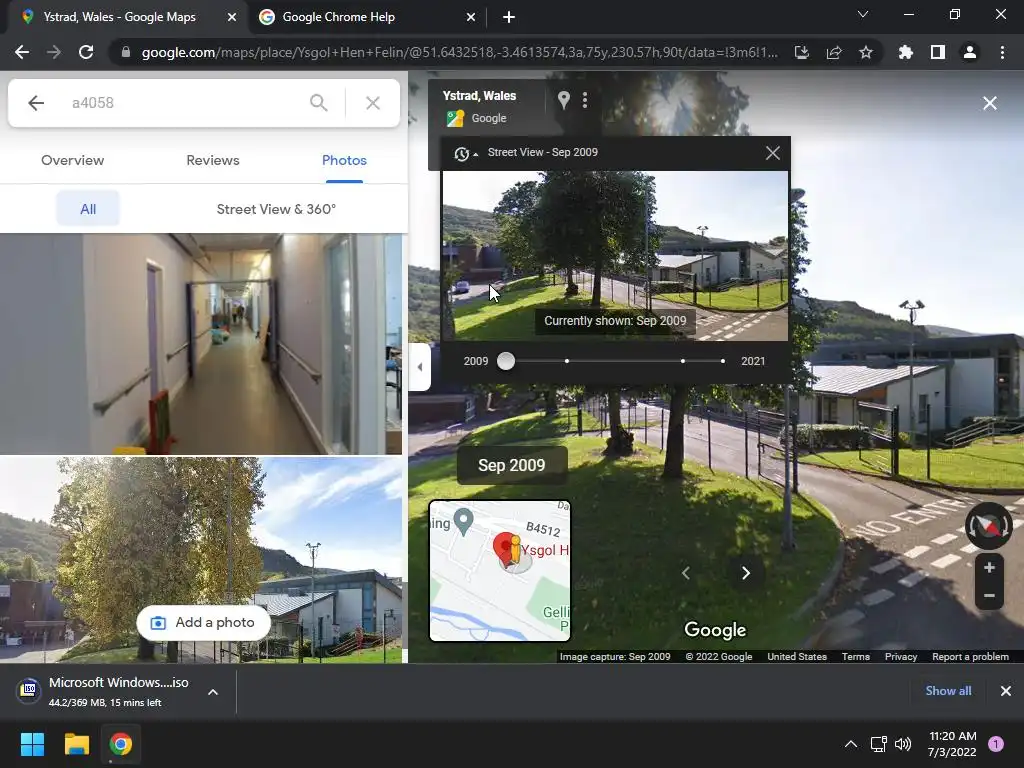Click Report a problem link
This screenshot has width=1024, height=768.
pos(970,656)
